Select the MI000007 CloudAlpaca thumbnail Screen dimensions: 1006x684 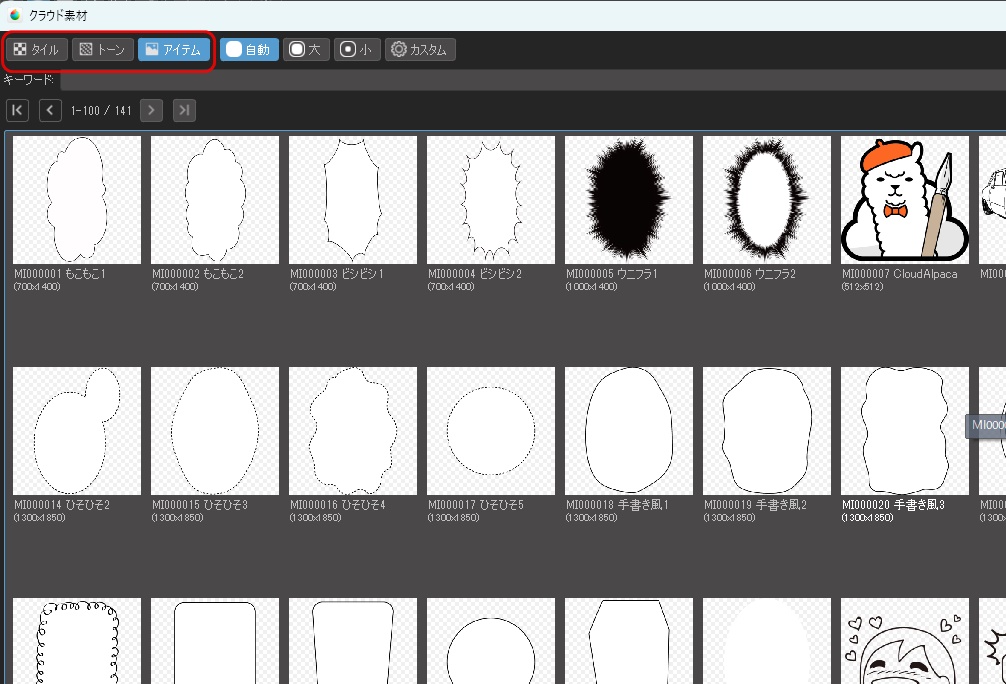coord(905,200)
